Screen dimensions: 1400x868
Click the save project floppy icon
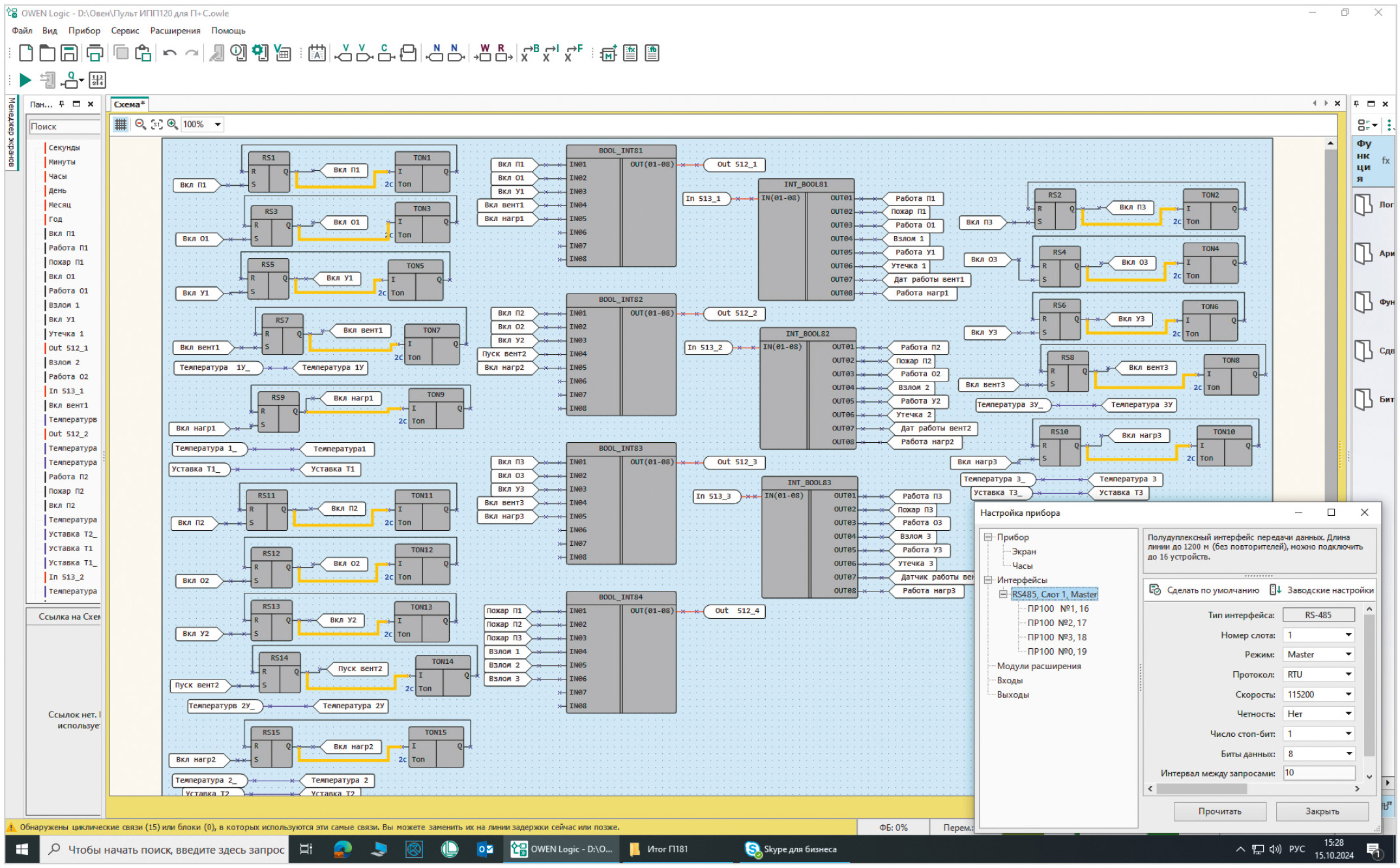69,53
